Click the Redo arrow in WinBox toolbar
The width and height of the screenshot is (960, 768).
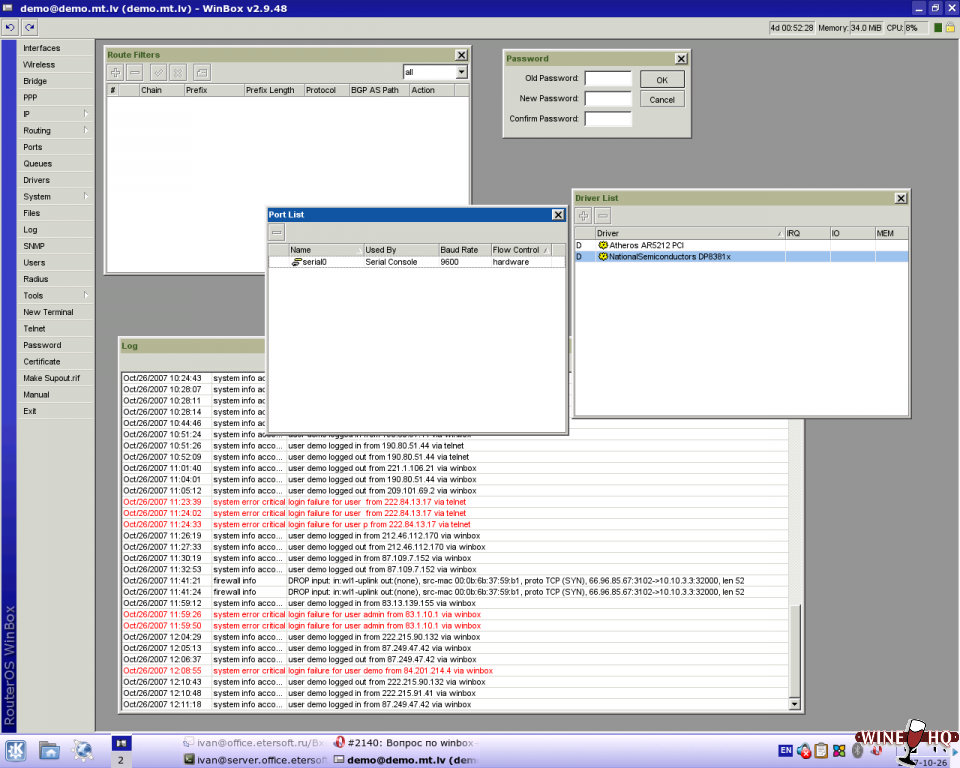tap(29, 27)
